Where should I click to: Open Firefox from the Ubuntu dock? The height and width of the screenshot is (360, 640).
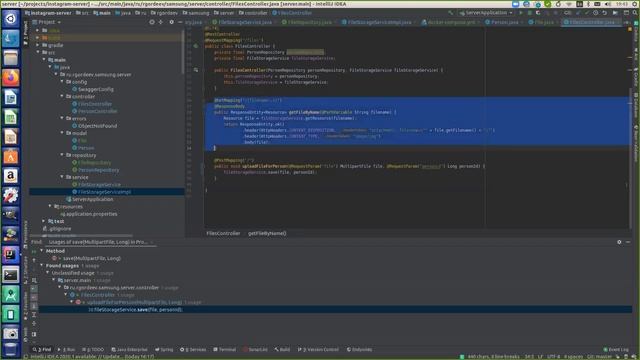pyautogui.click(x=11, y=77)
